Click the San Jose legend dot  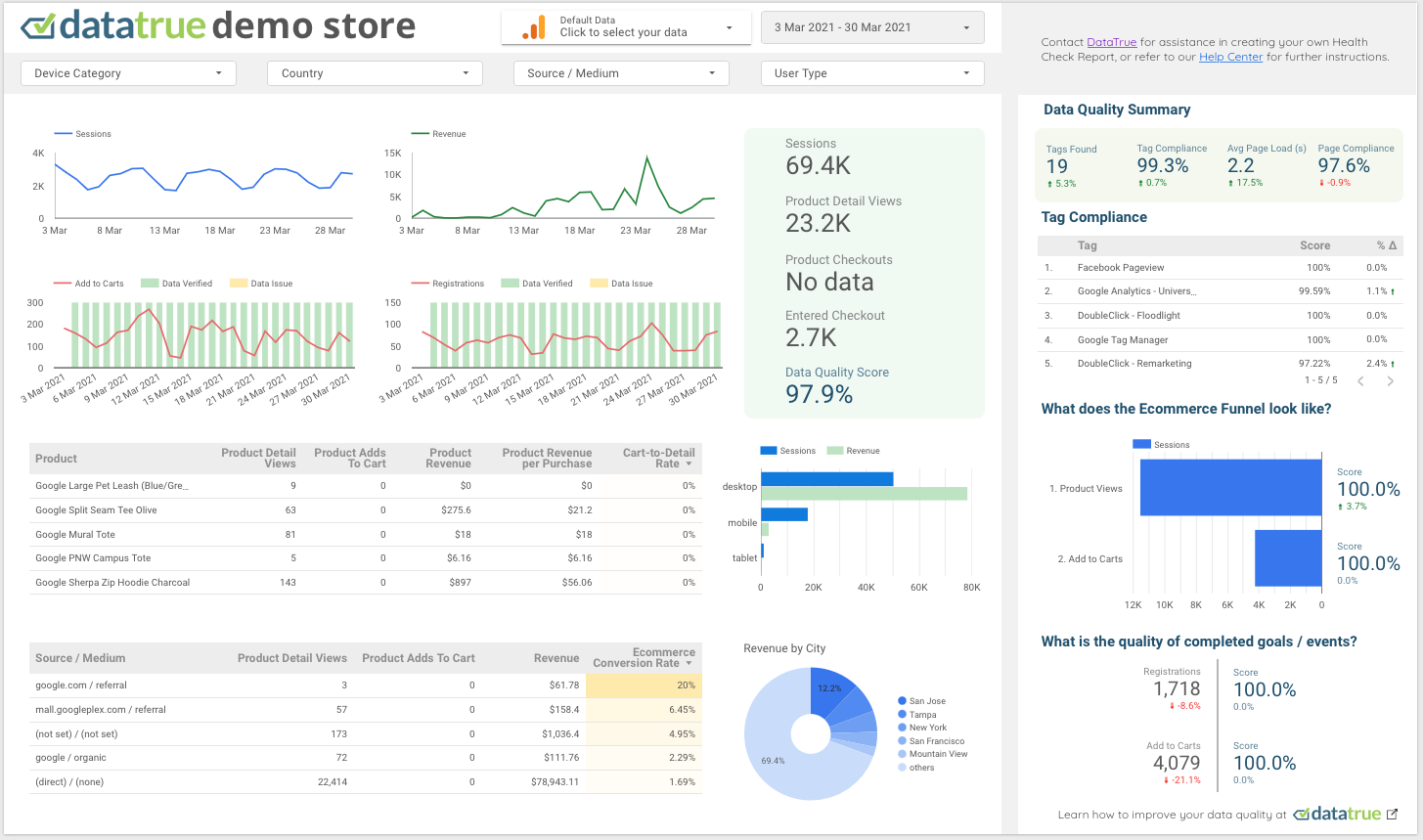[x=902, y=701]
